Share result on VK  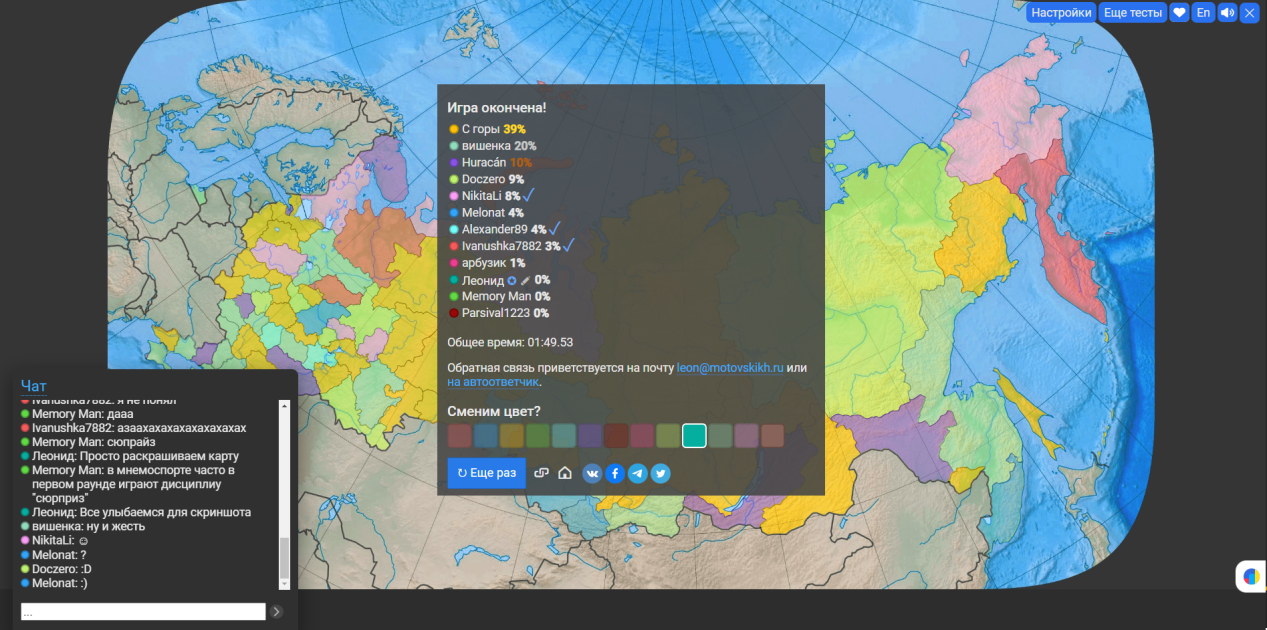pos(592,473)
